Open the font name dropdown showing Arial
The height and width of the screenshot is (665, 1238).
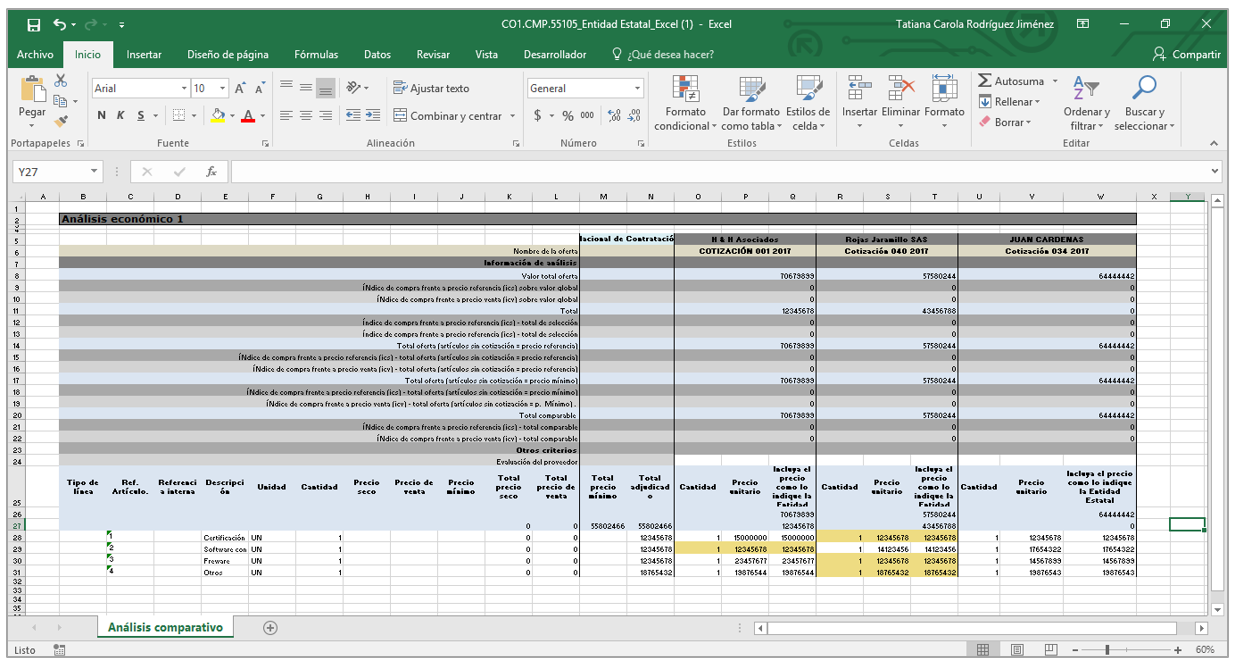click(182, 88)
